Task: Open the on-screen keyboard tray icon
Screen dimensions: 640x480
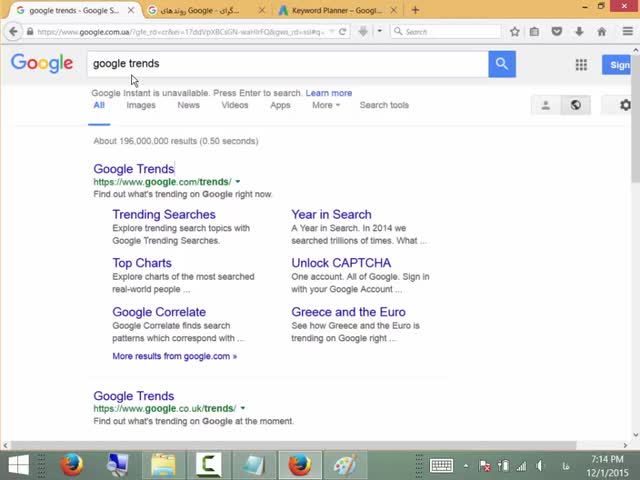Action: 441,465
